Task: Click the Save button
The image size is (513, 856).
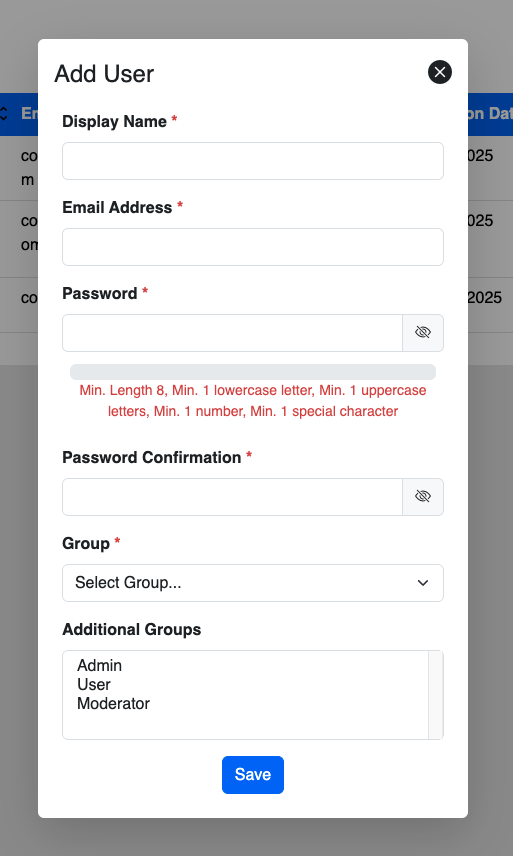Action: tap(253, 774)
